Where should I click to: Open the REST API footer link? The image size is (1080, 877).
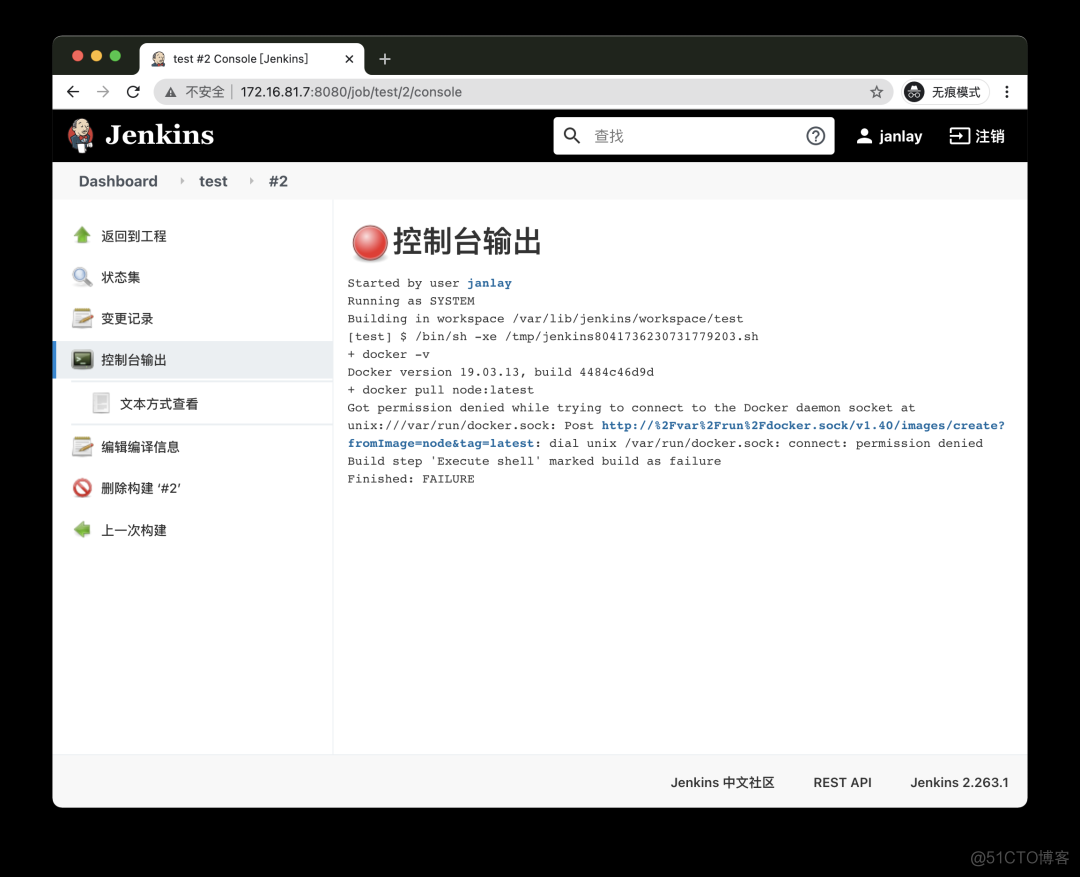tap(842, 782)
